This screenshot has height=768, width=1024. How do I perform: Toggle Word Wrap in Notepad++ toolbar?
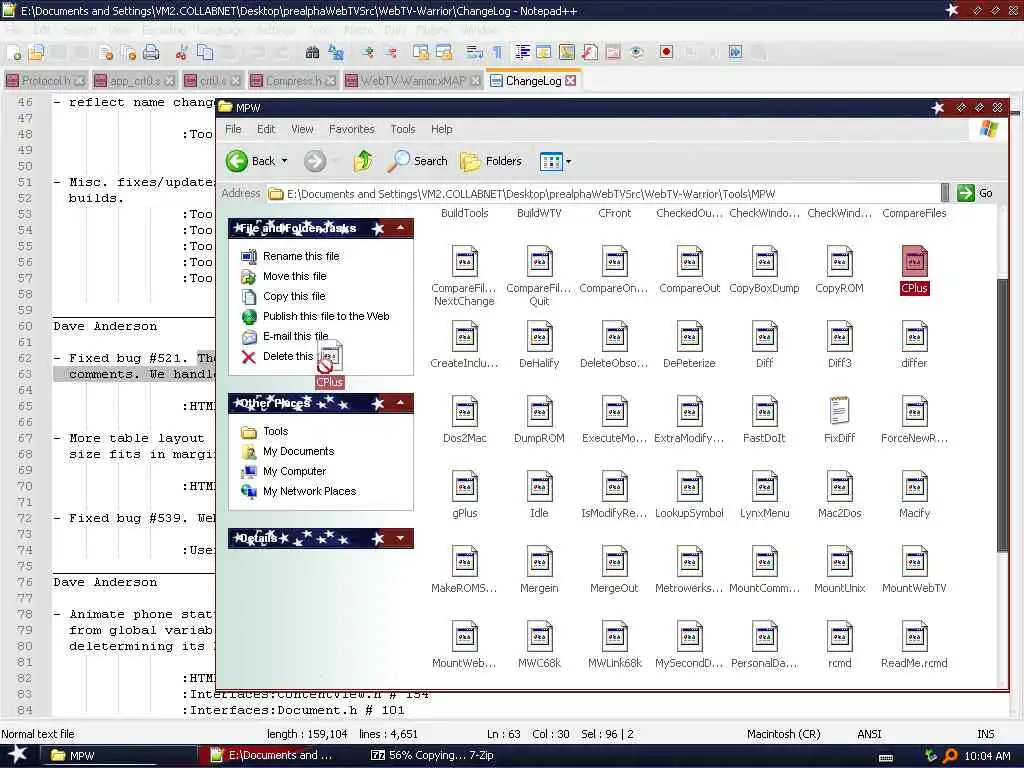[x=475, y=52]
